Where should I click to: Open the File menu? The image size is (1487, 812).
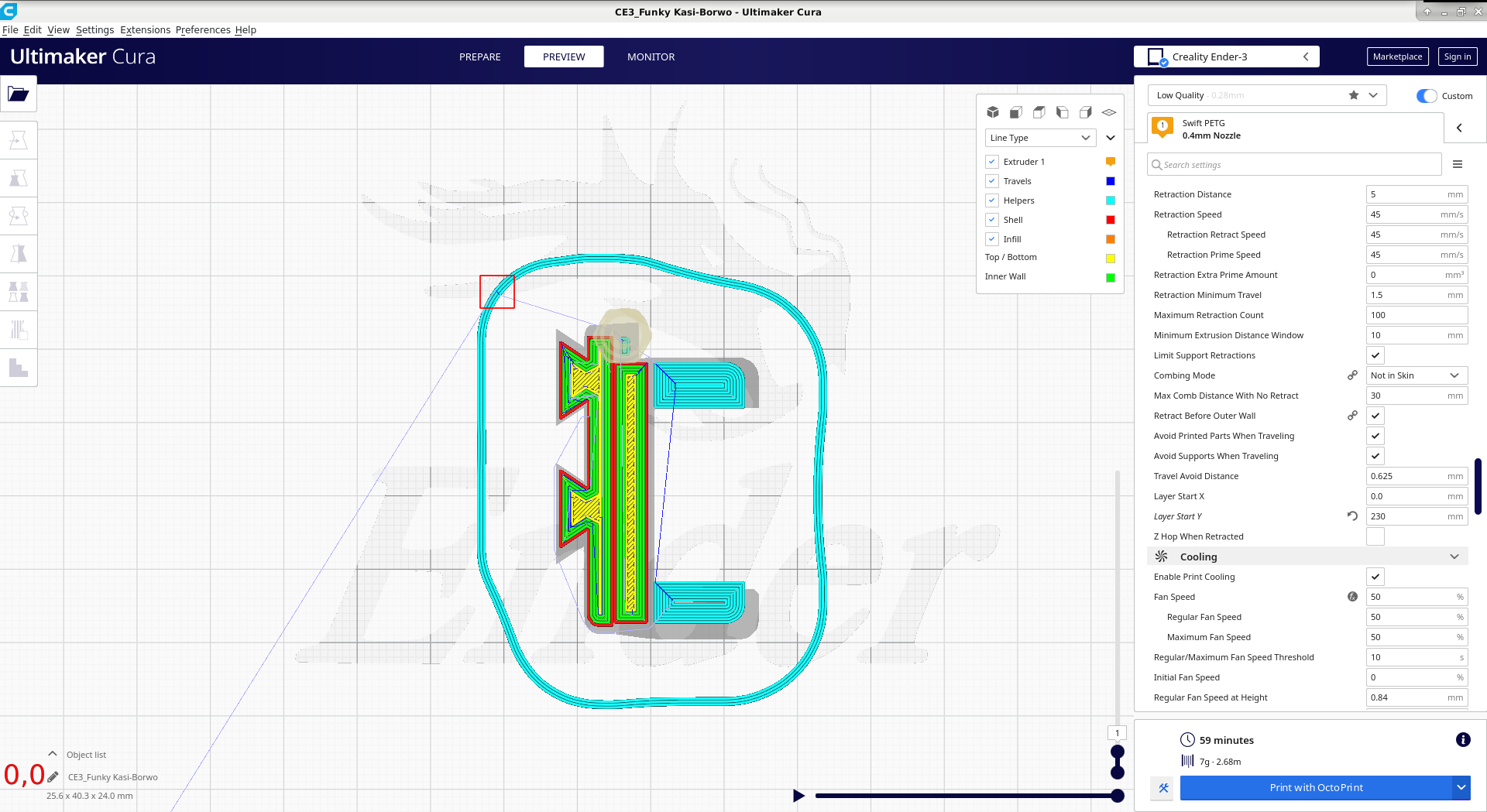pyautogui.click(x=10, y=29)
